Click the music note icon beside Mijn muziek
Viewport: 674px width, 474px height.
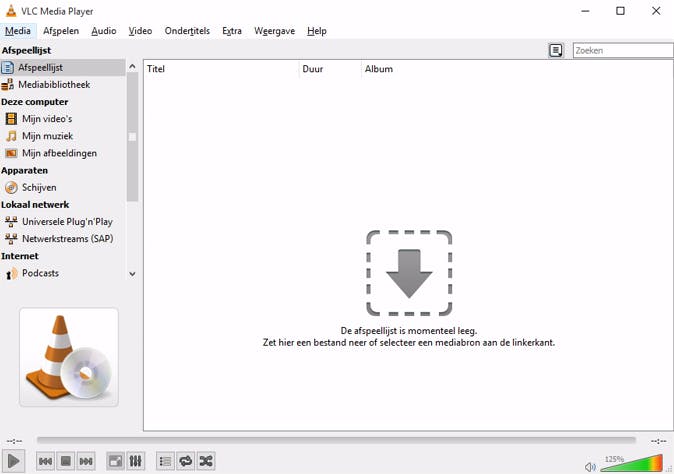11,136
